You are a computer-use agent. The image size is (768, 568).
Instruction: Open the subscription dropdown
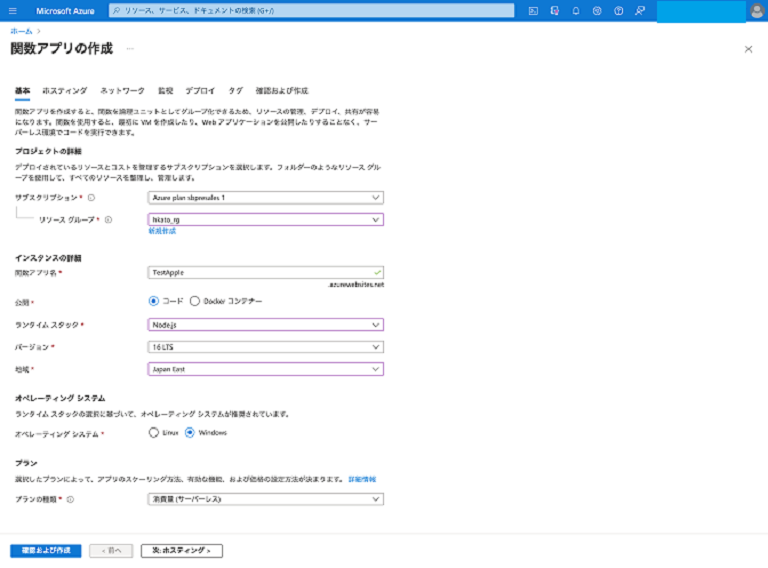point(265,198)
